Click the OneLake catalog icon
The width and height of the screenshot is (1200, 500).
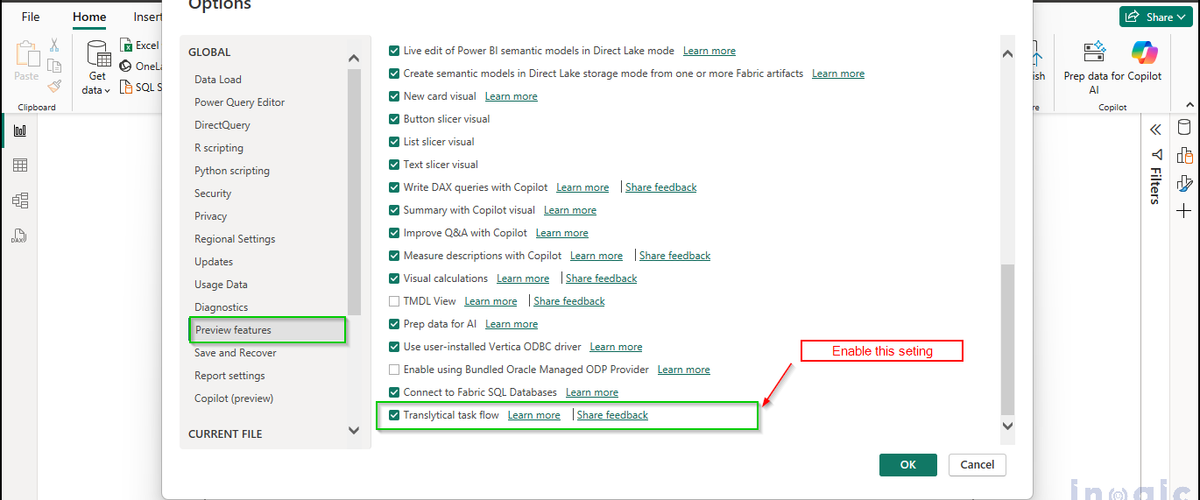[126, 66]
